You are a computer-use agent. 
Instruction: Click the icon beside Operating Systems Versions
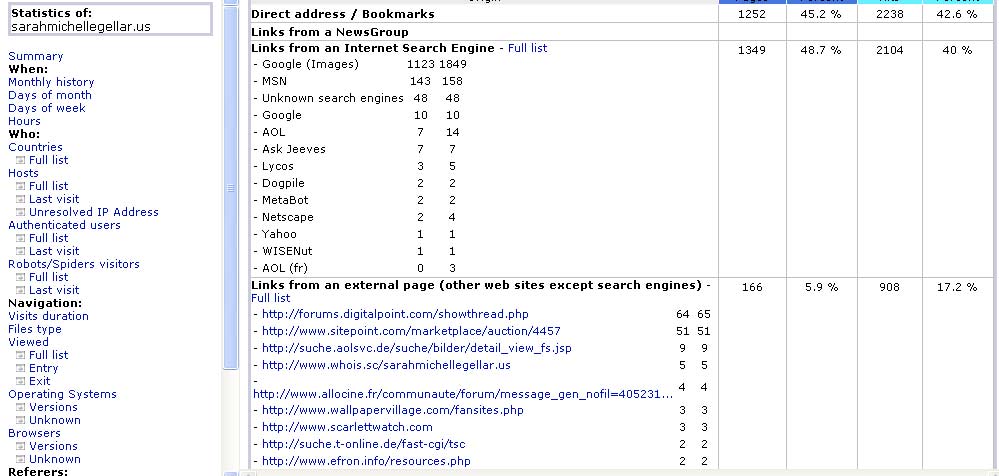click(x=20, y=407)
